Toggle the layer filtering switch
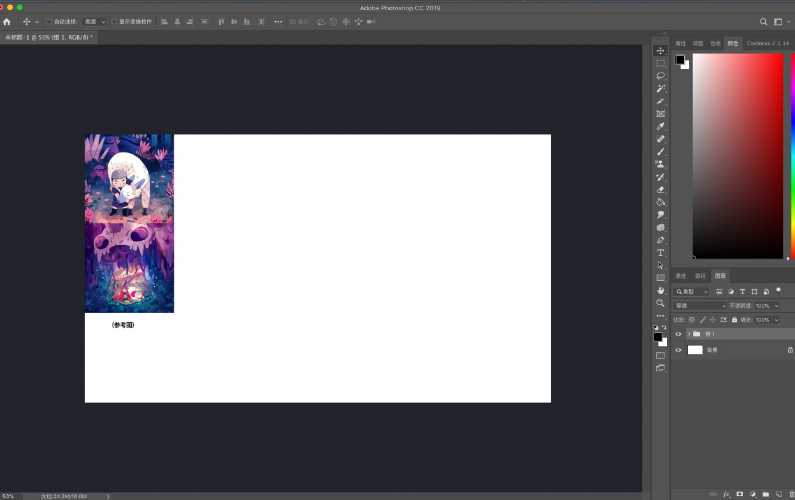The image size is (795, 500). pos(779,291)
